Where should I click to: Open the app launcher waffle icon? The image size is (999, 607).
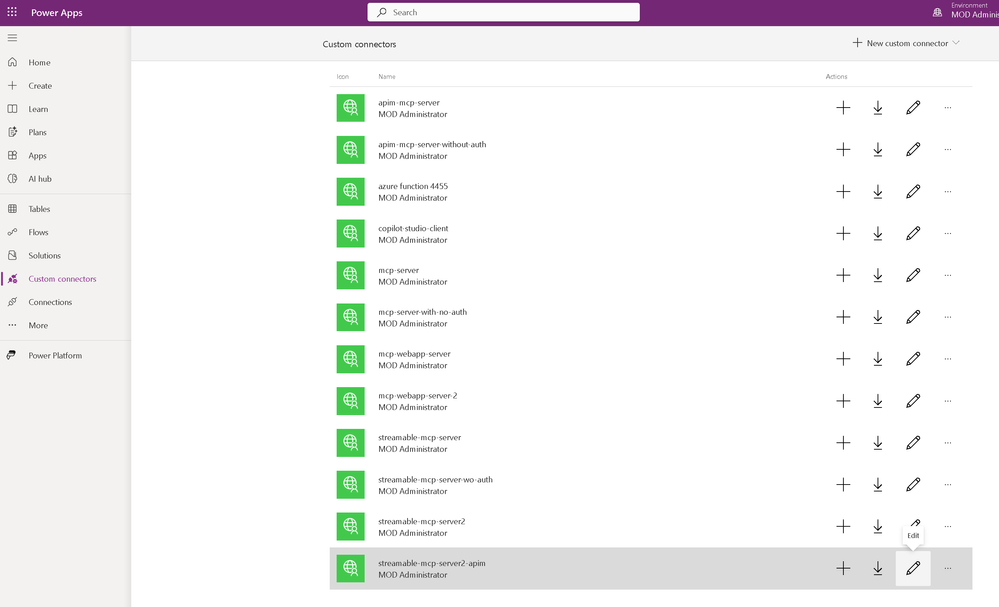(12, 12)
